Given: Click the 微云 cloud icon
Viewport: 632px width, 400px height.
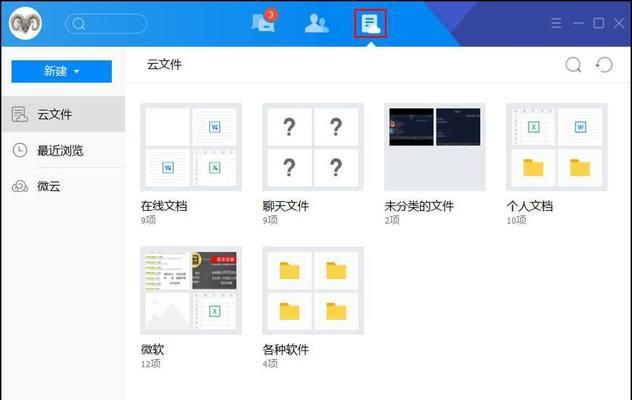Looking at the screenshot, I should tap(20, 186).
